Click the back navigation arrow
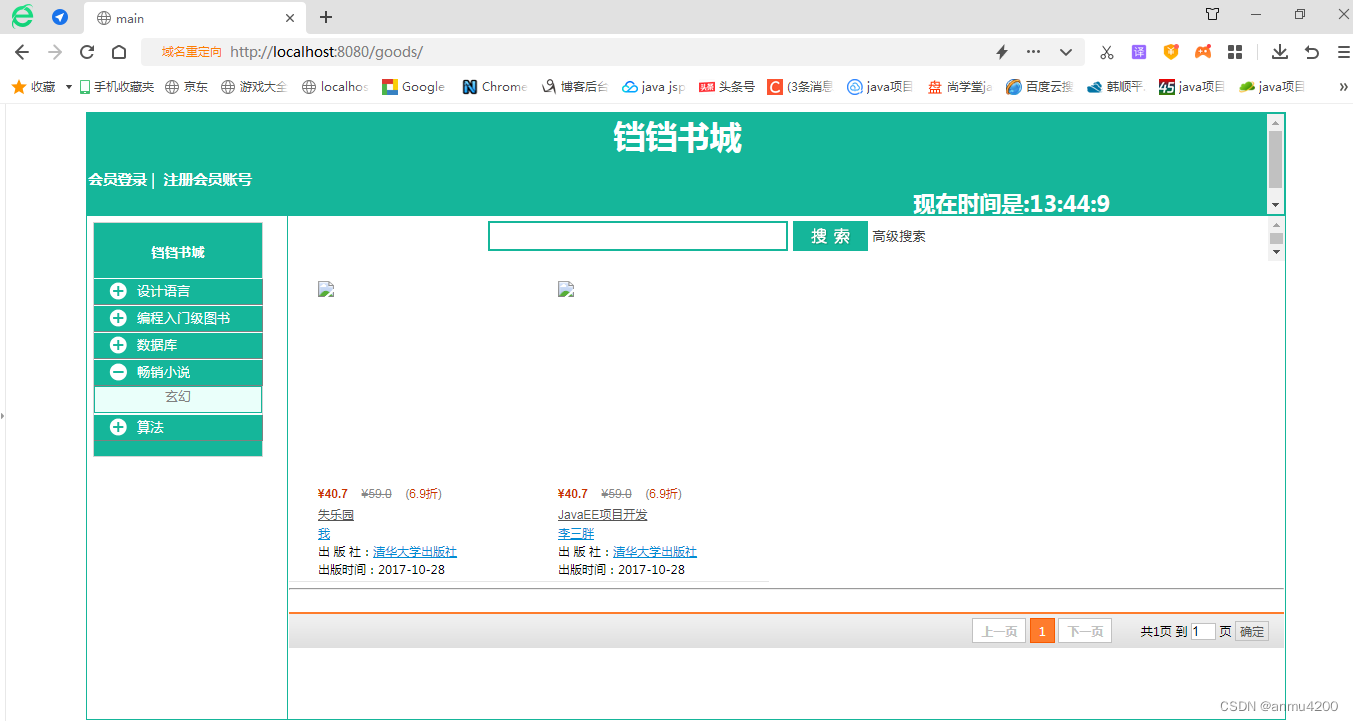 pyautogui.click(x=22, y=51)
